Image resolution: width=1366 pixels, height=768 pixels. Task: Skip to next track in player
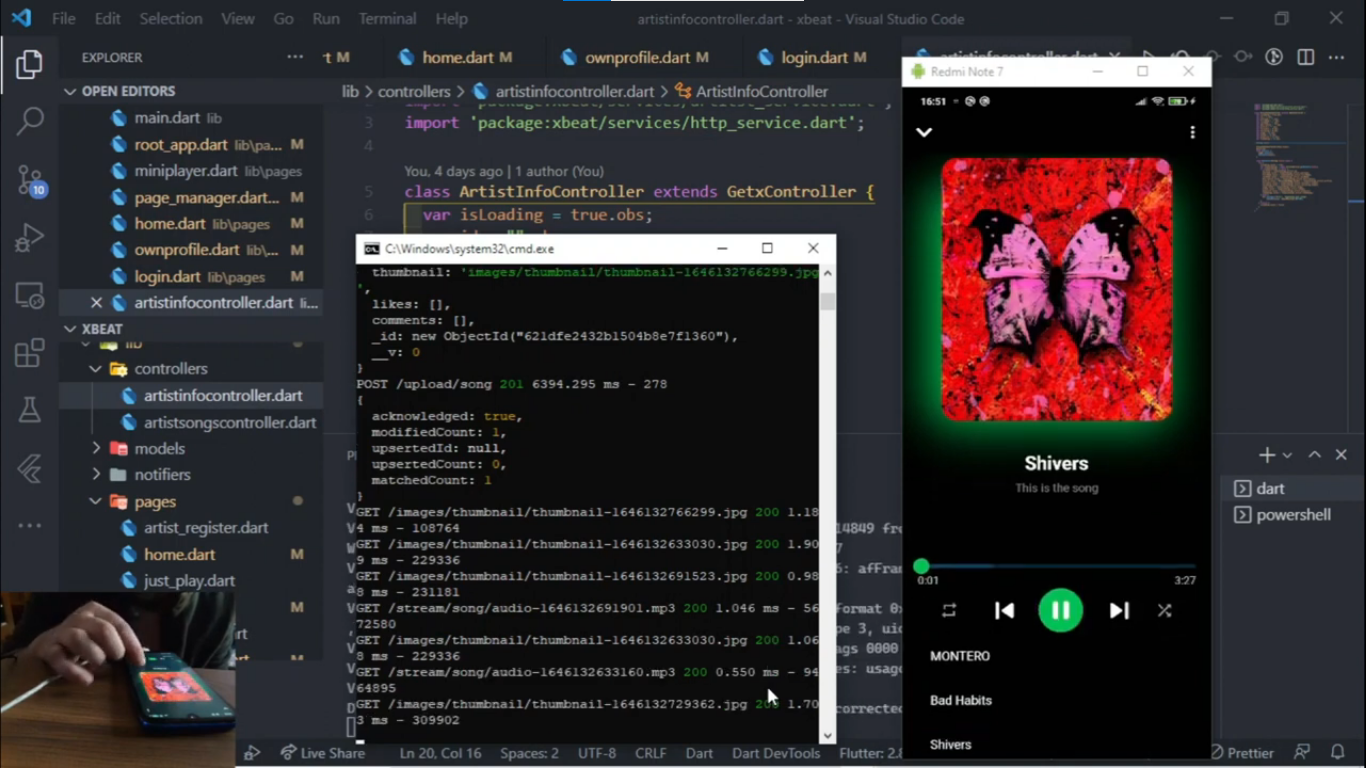tap(1119, 610)
